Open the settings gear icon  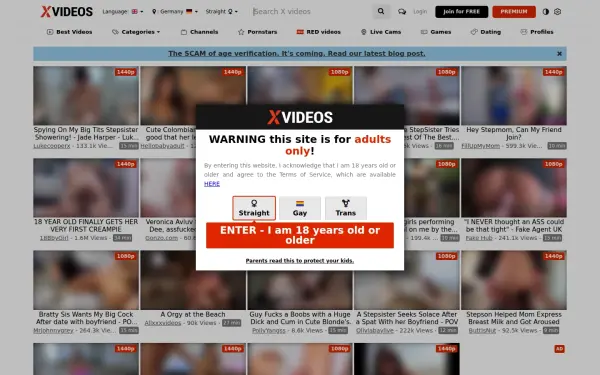(x=558, y=11)
